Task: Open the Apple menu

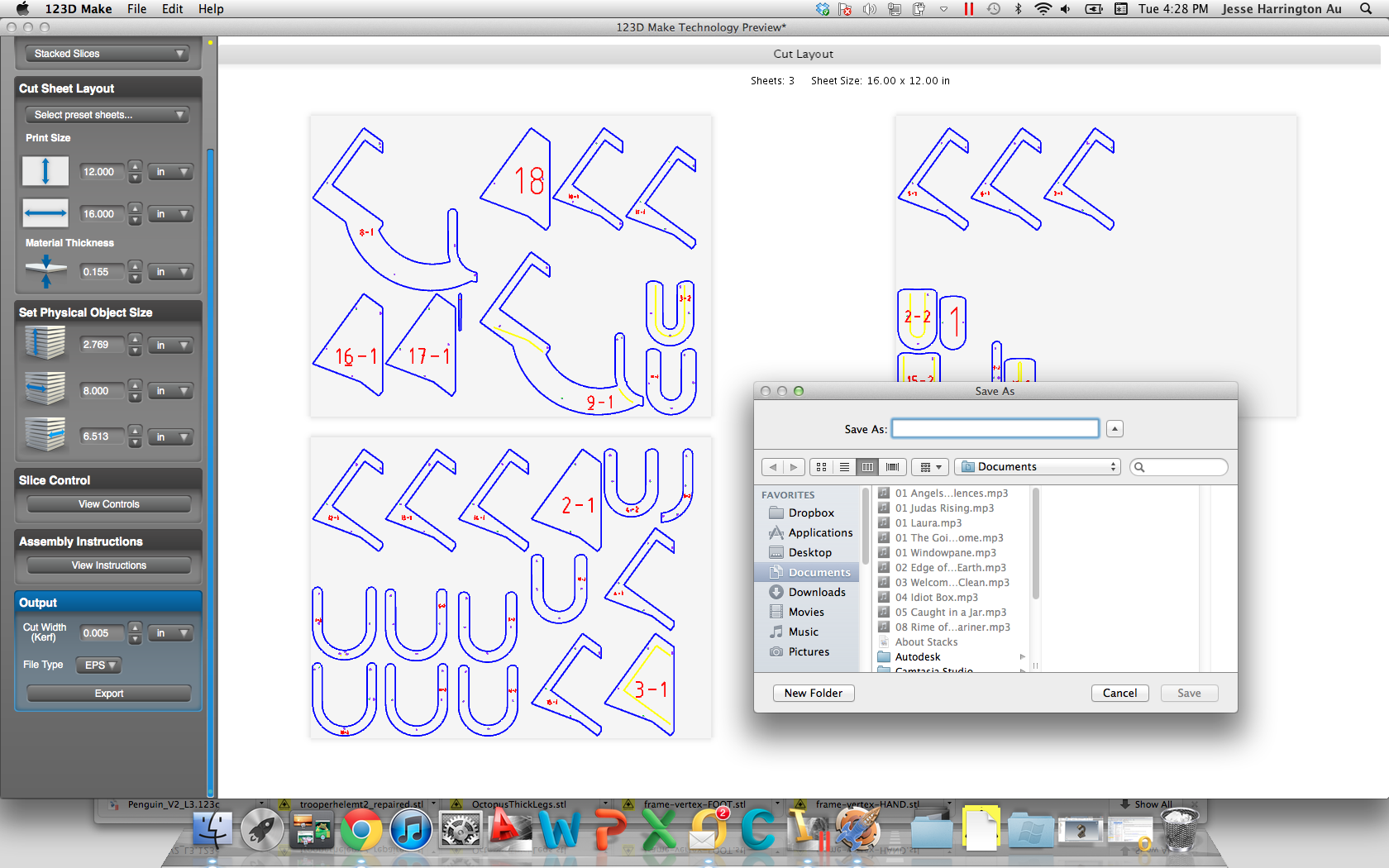Action: tap(22, 9)
